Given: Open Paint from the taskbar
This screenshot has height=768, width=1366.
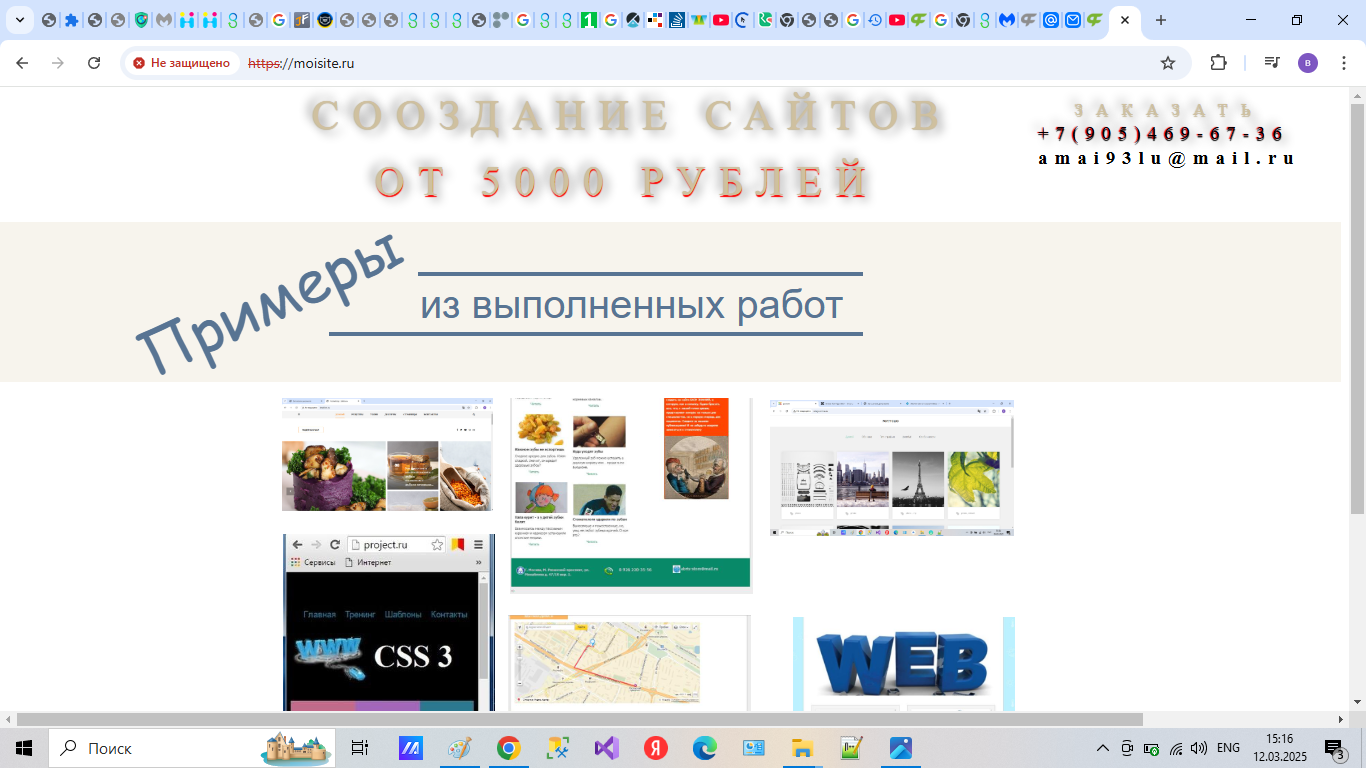Looking at the screenshot, I should pyautogui.click(x=460, y=748).
